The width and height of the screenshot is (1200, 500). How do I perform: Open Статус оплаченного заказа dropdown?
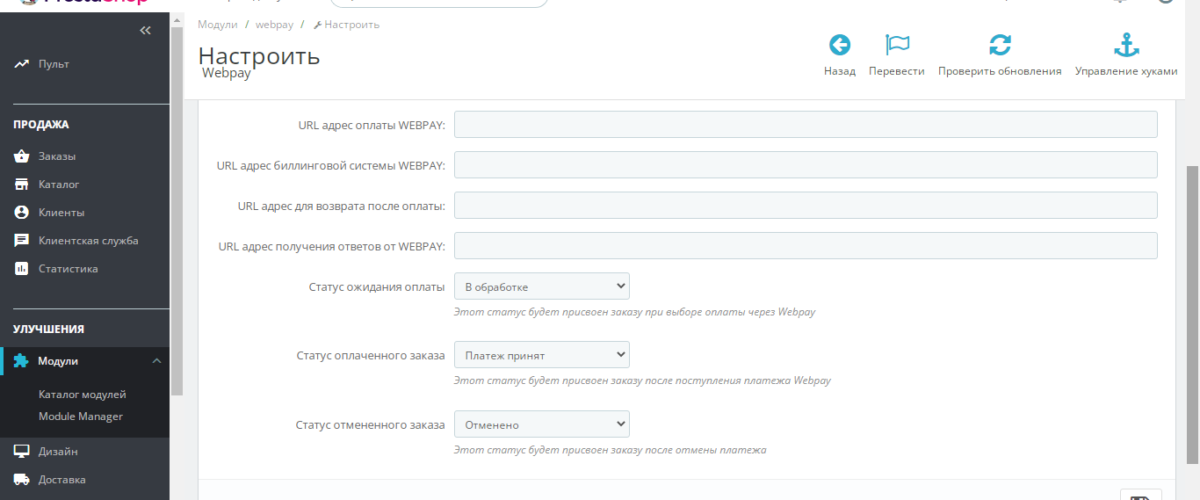click(542, 355)
